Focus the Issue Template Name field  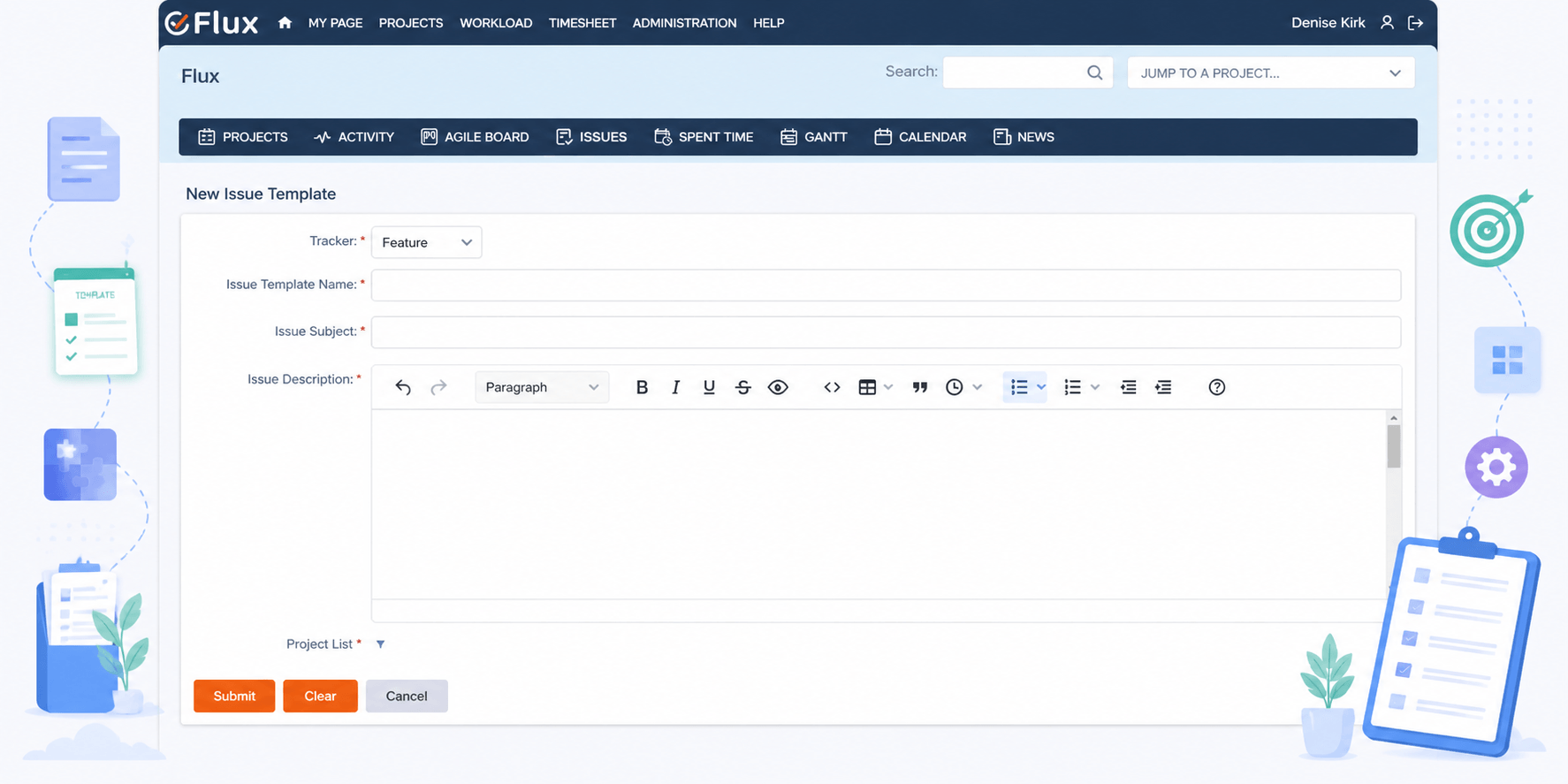[886, 285]
